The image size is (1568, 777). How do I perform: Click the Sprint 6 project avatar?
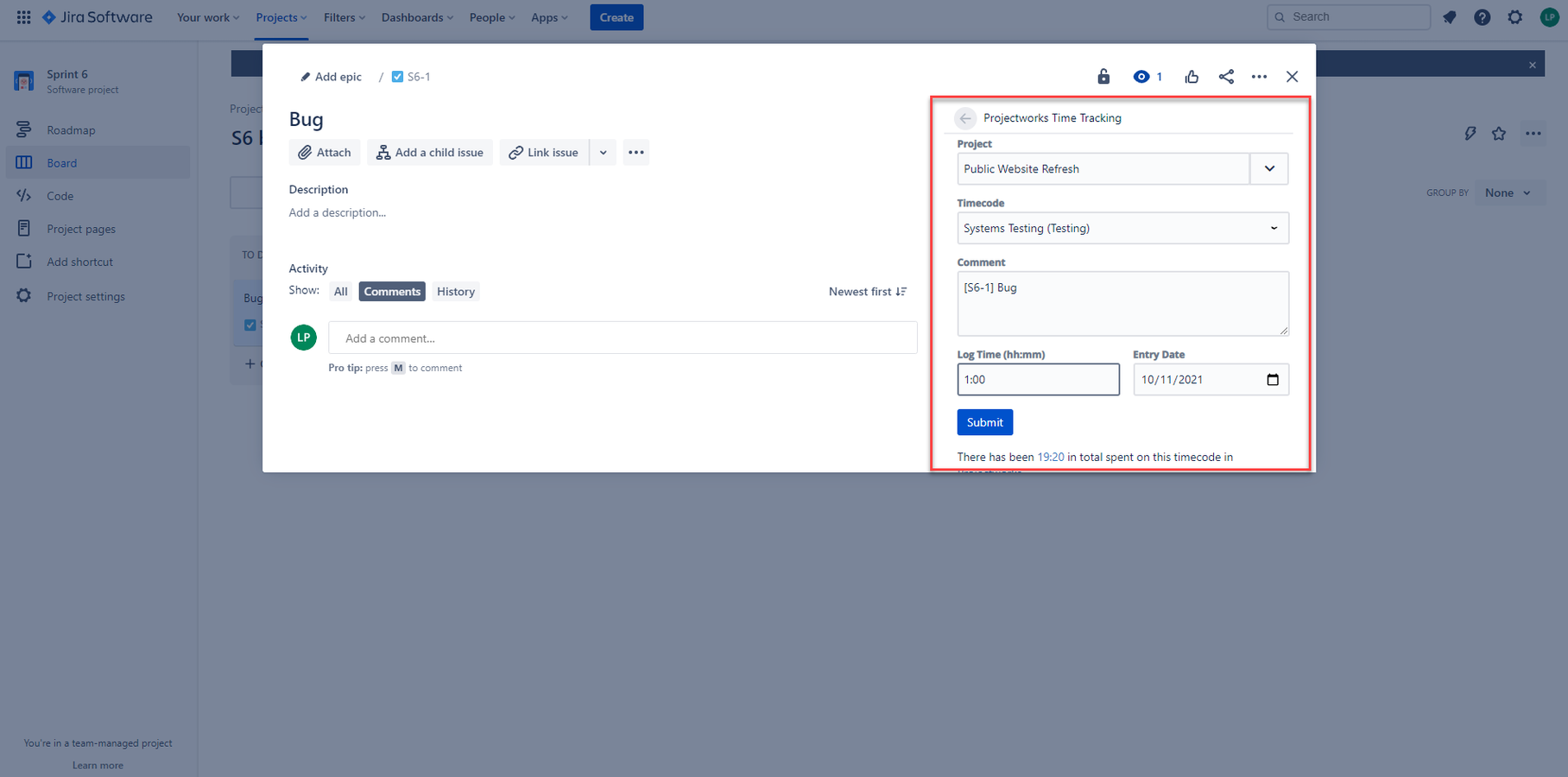pyautogui.click(x=24, y=81)
